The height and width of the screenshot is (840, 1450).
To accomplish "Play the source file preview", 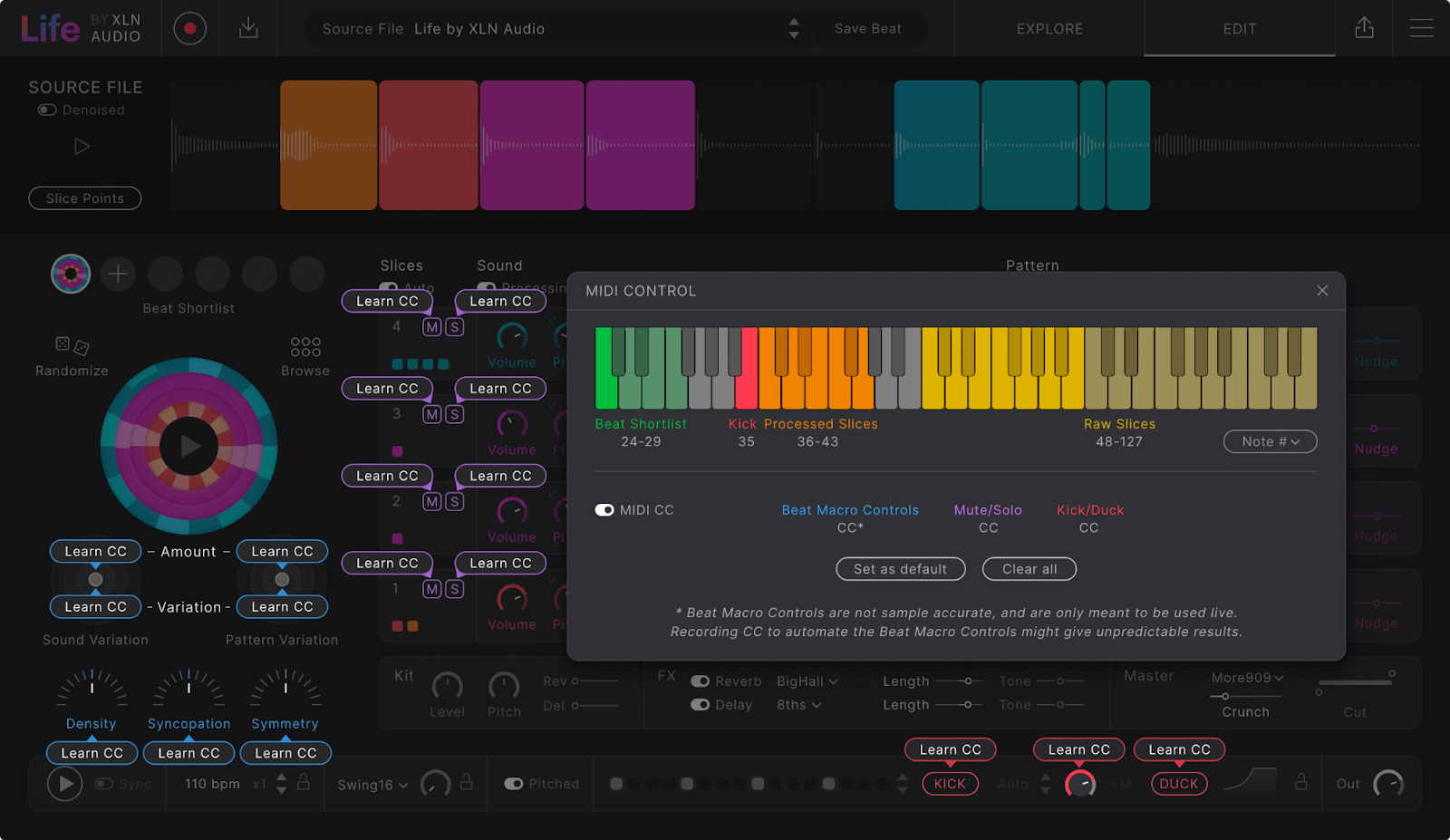I will coord(82,146).
